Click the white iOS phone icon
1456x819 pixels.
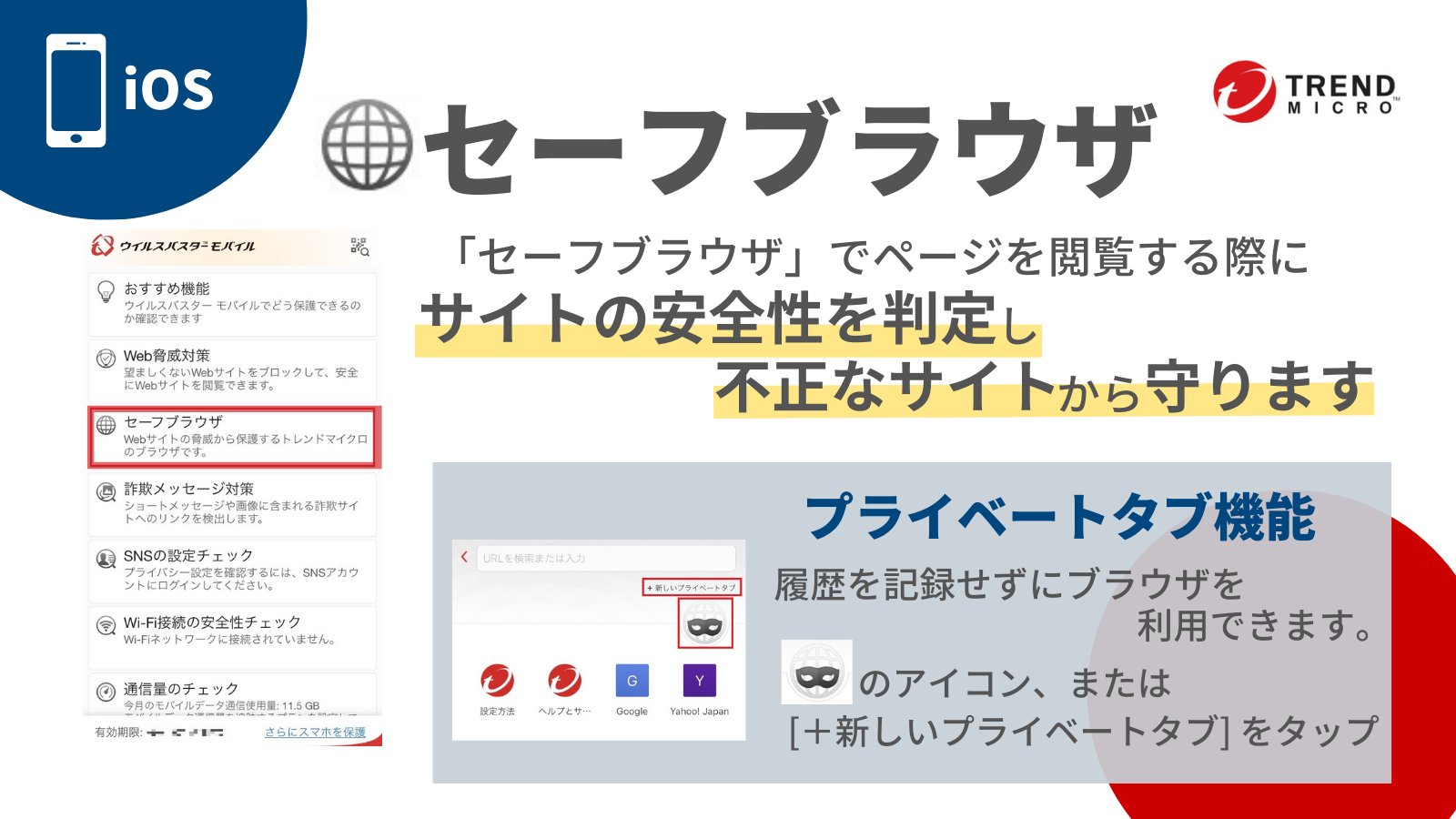pos(76,91)
